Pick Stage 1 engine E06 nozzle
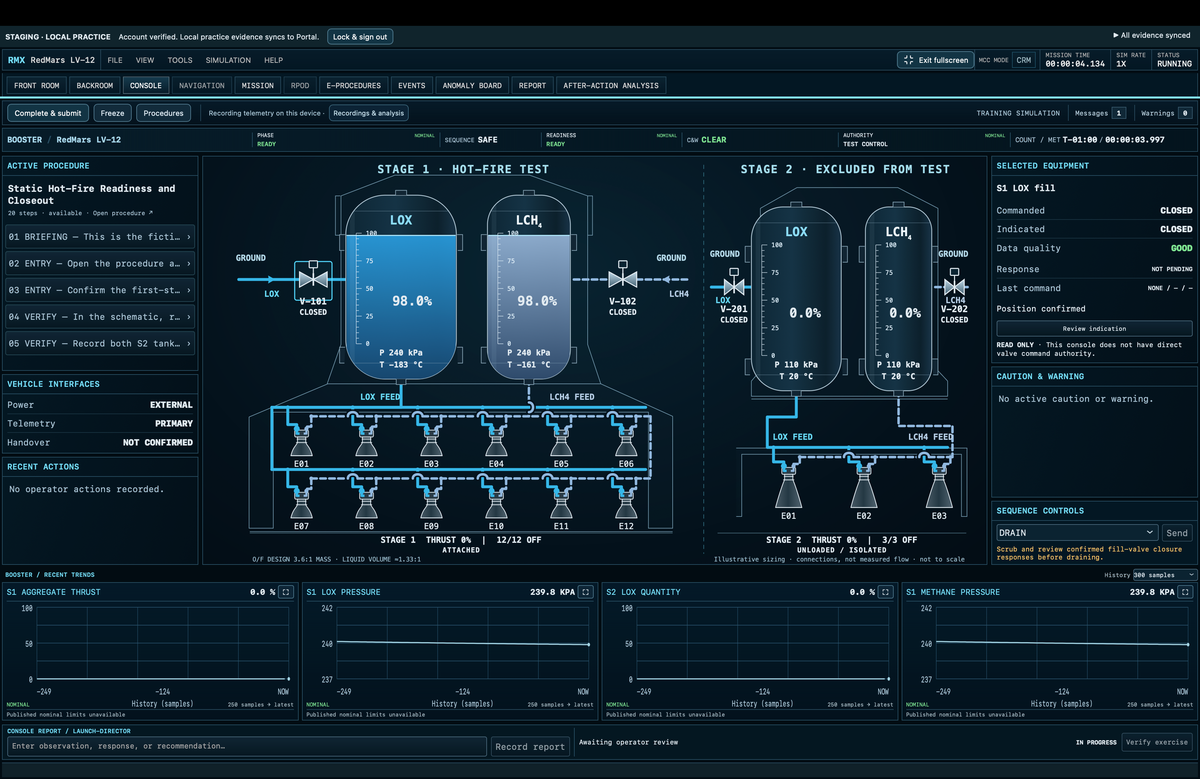Screen dimensions: 1200x779 [626, 441]
